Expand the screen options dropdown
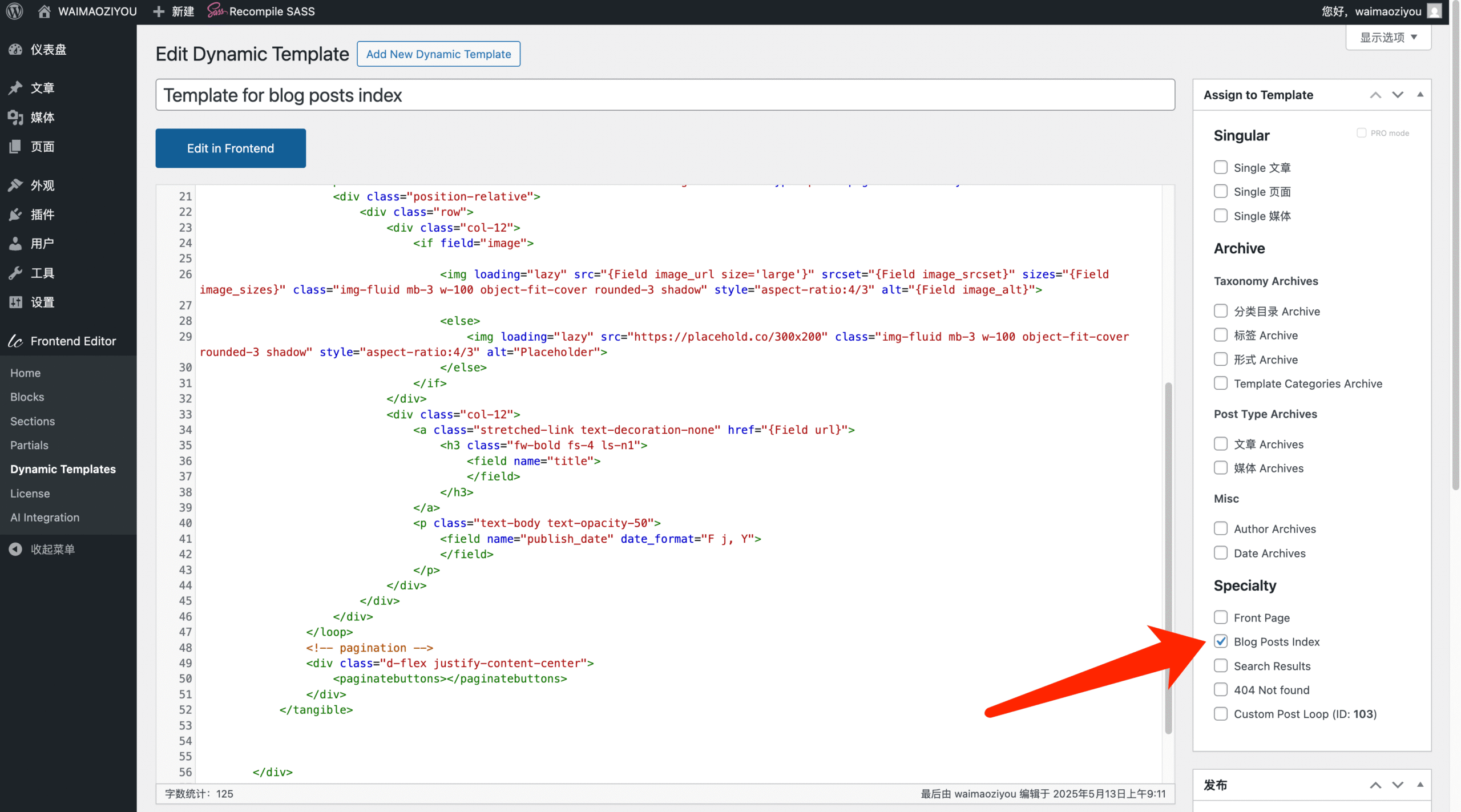Image resolution: width=1461 pixels, height=812 pixels. click(1388, 38)
